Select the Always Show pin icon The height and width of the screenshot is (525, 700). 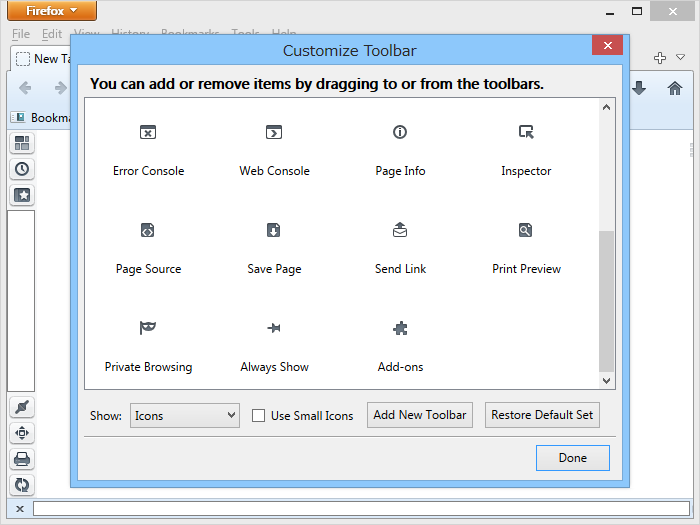[274, 328]
